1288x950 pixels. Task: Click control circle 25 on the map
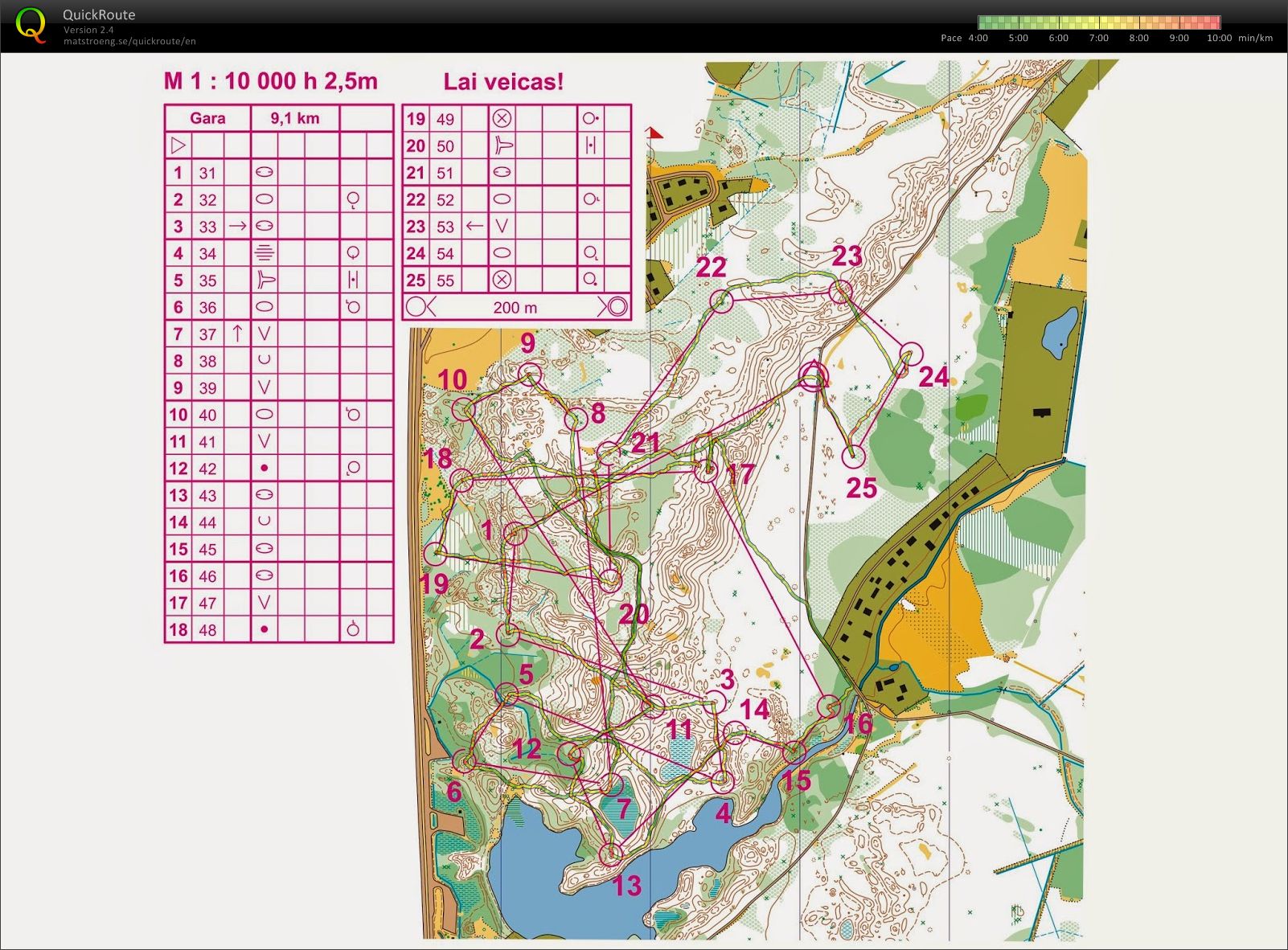[853, 457]
